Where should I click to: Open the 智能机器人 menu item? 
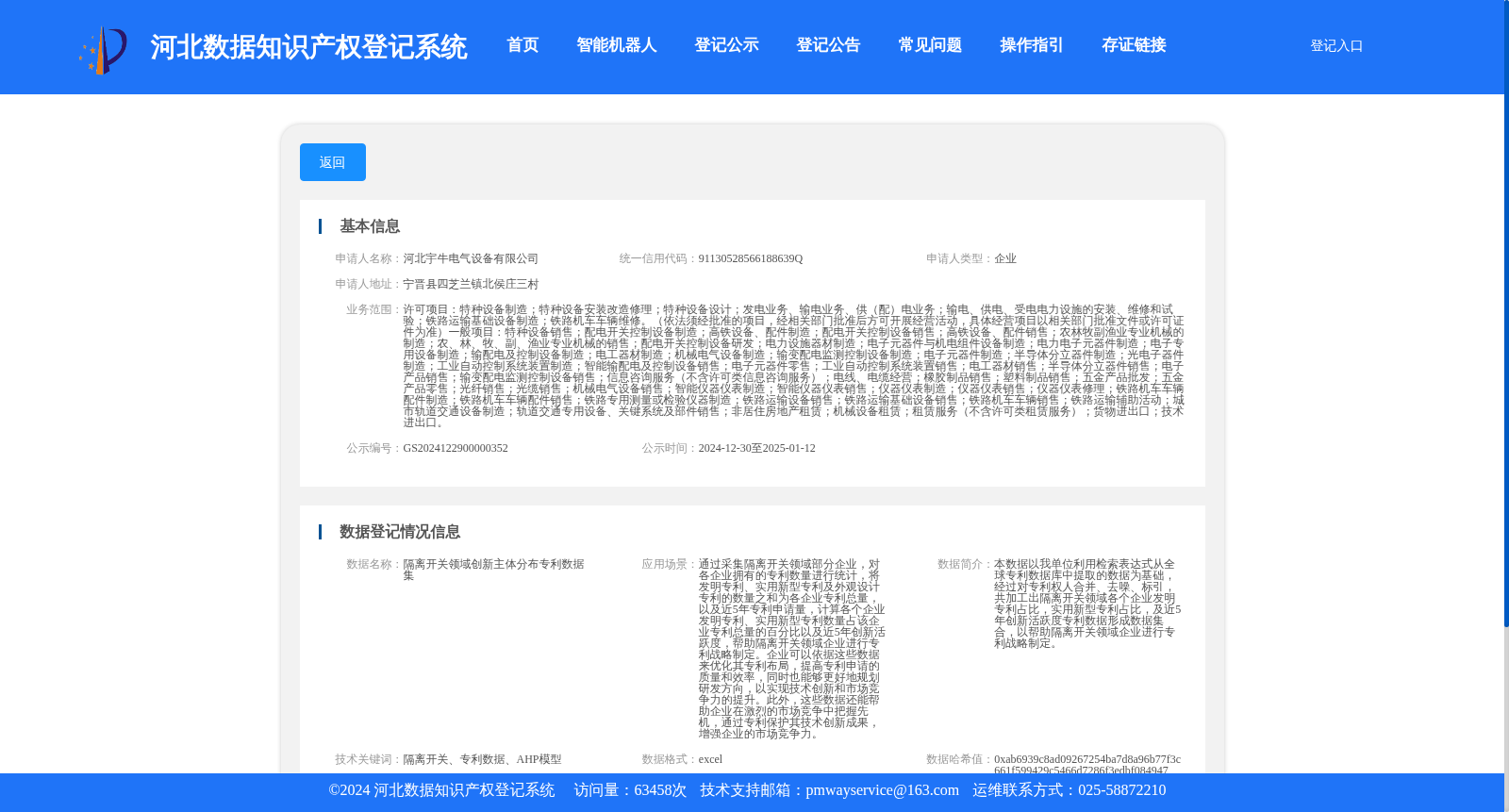point(617,45)
